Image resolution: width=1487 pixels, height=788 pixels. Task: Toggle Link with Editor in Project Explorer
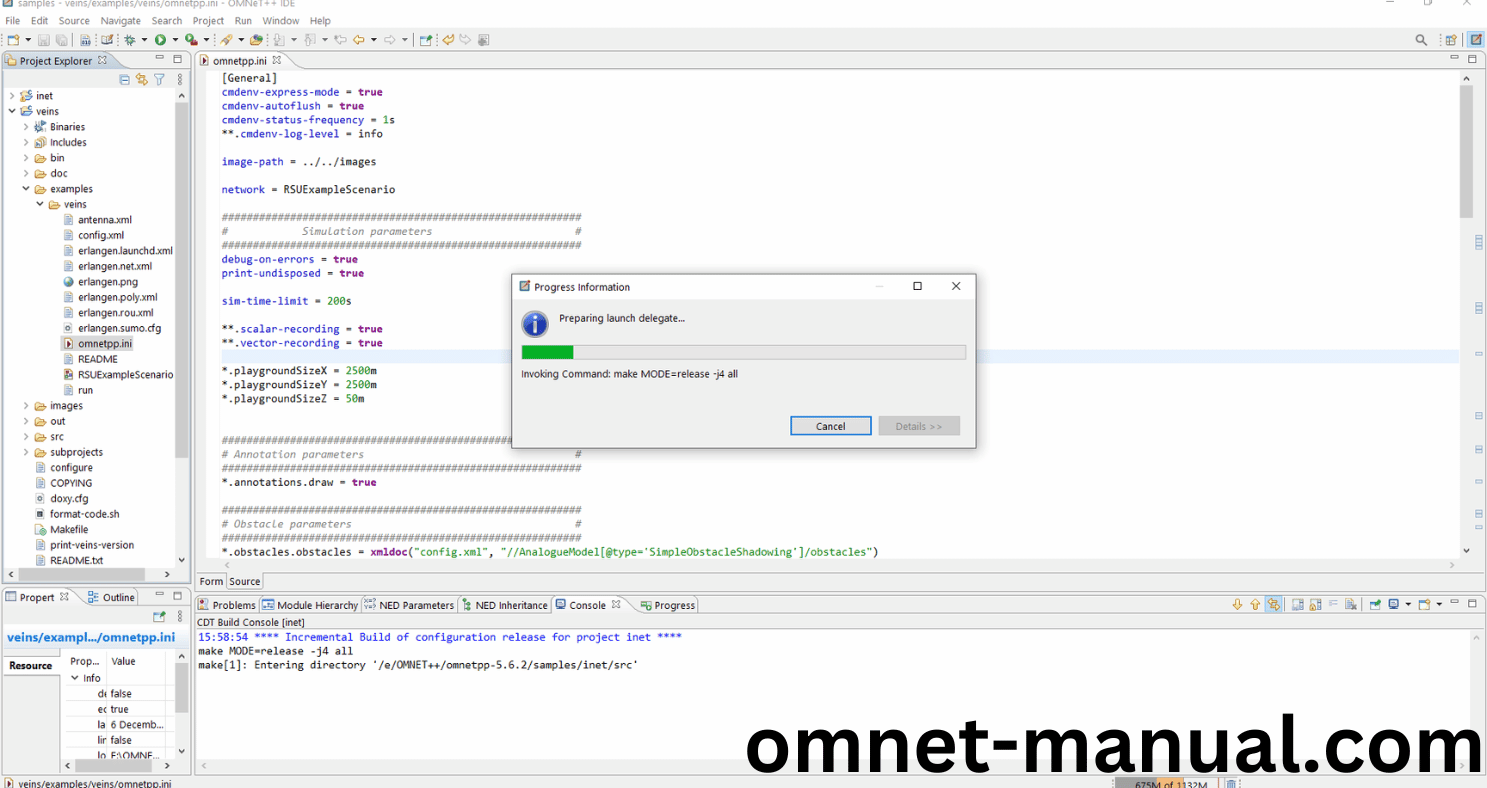(x=142, y=79)
